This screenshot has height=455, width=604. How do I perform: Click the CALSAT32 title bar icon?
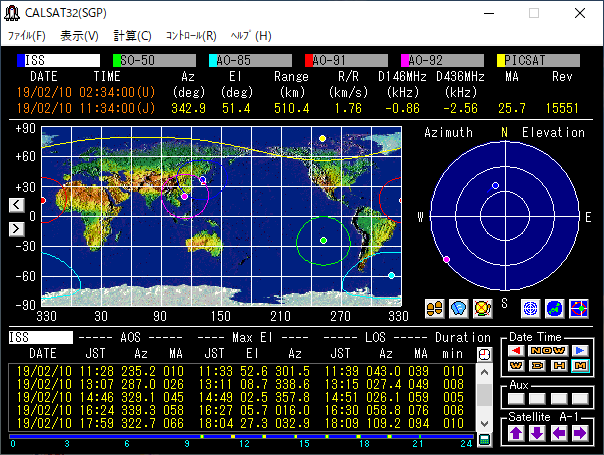(x=12, y=13)
